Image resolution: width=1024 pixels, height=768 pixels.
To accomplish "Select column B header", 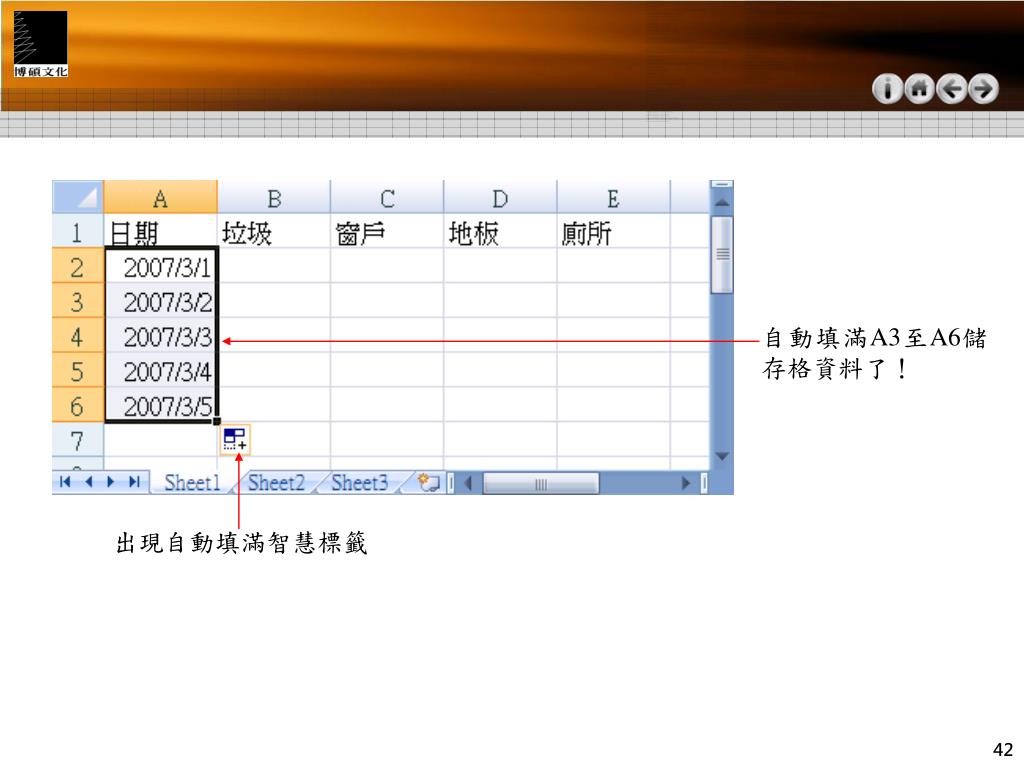I will point(274,197).
